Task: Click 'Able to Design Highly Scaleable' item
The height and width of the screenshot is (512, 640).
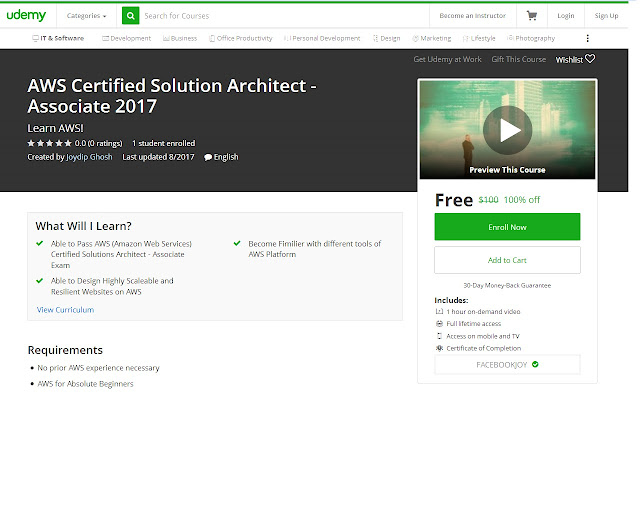Action: (x=112, y=286)
